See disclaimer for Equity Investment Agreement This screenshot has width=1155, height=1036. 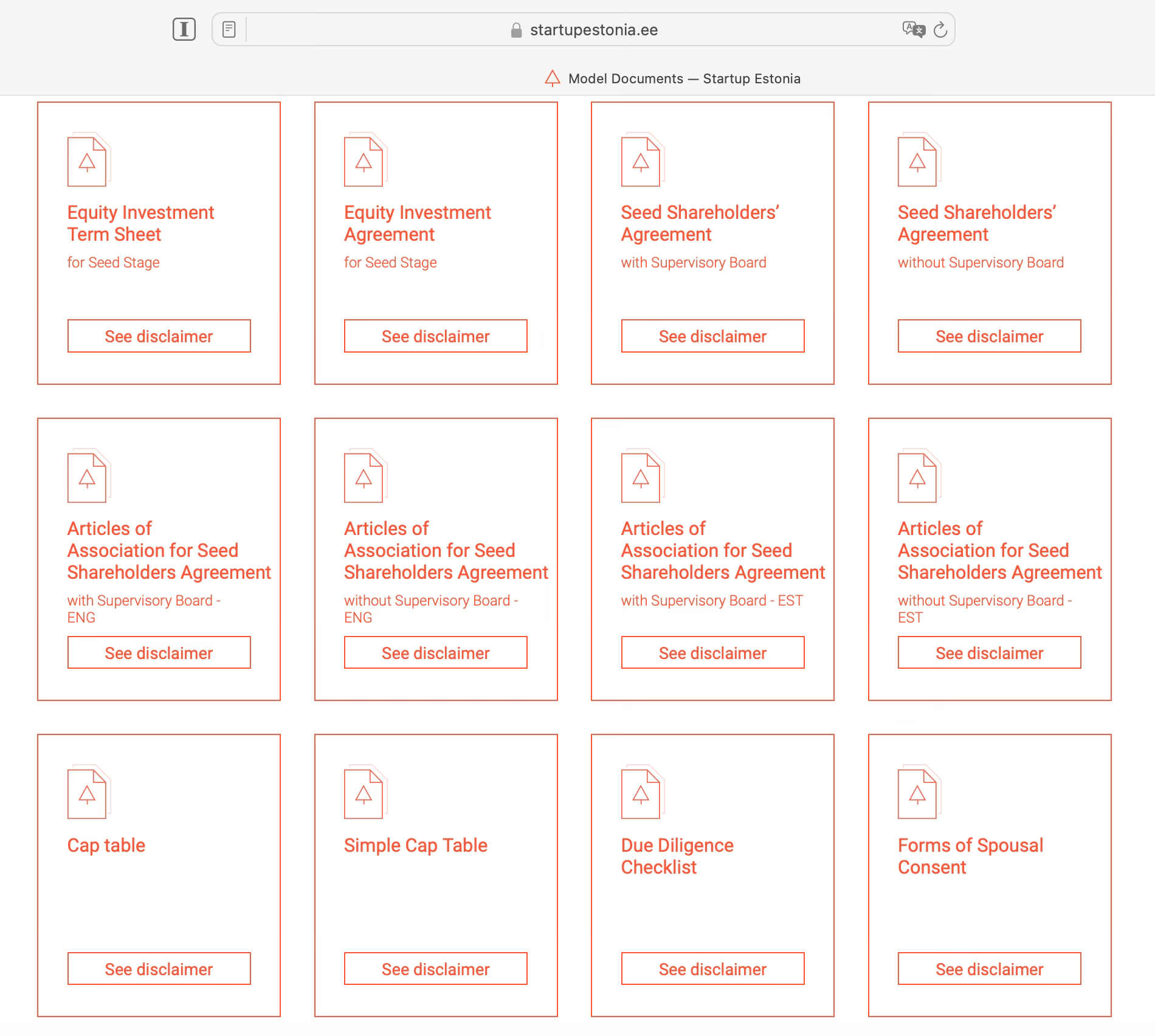pyautogui.click(x=436, y=336)
